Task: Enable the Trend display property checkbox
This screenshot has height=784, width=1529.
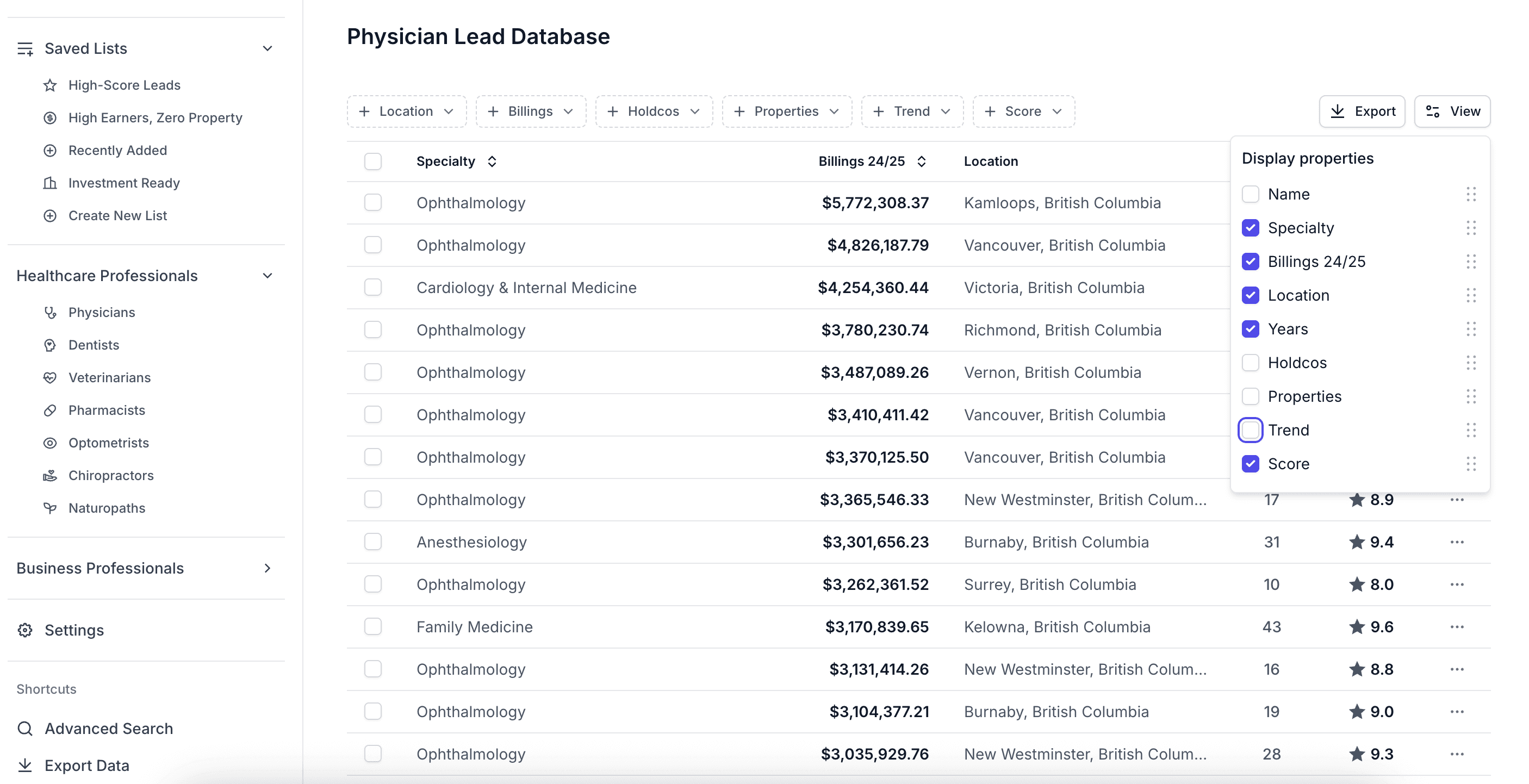Action: coord(1250,430)
